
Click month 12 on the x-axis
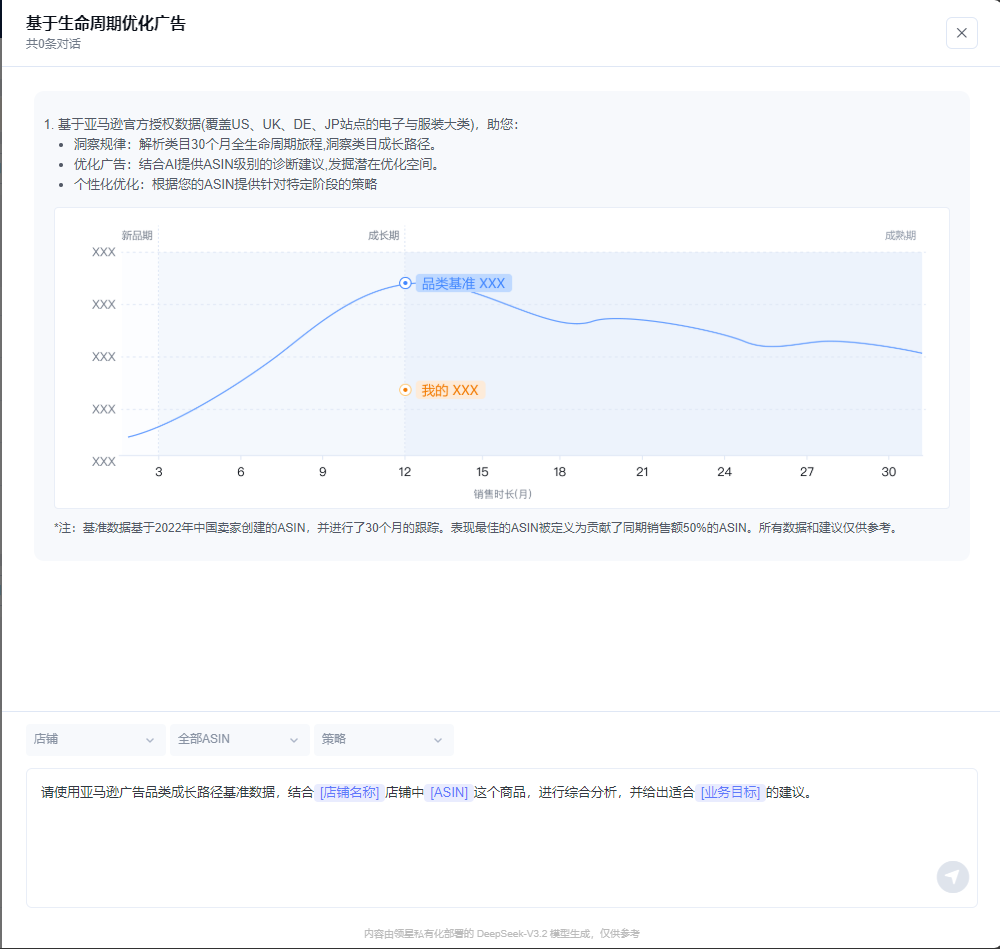pyautogui.click(x=405, y=472)
